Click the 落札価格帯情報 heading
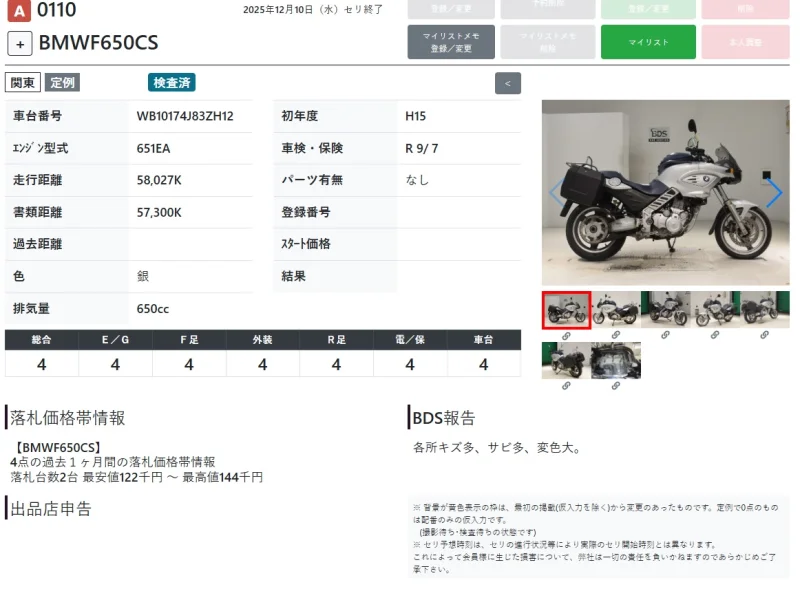The height and width of the screenshot is (600, 800). point(67,418)
